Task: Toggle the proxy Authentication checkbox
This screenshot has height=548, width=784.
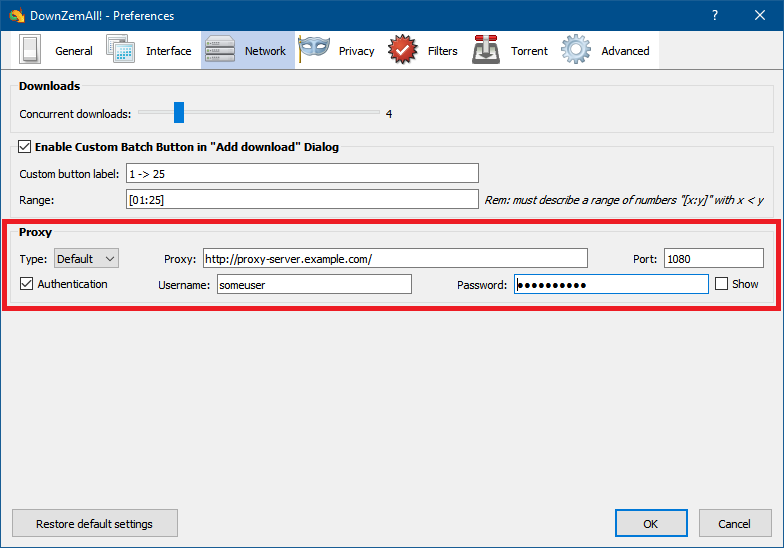Action: (26, 284)
